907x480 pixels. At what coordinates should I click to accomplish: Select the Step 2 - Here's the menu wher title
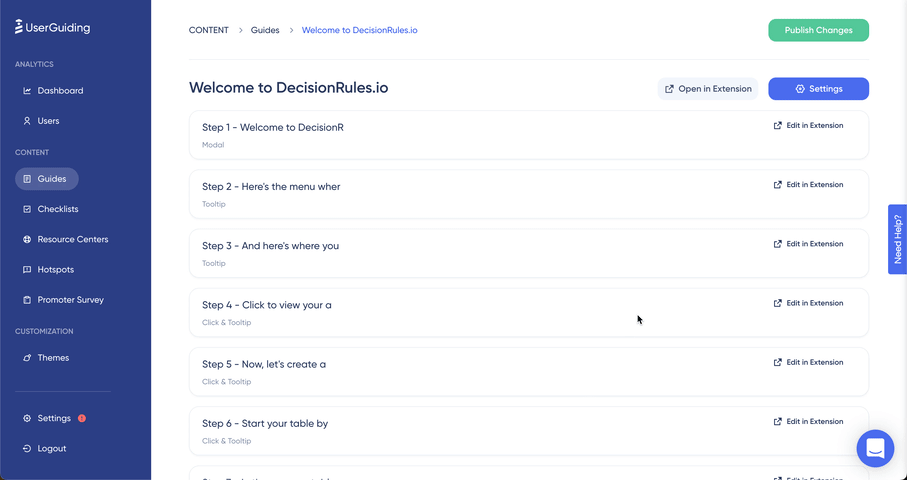(x=271, y=187)
